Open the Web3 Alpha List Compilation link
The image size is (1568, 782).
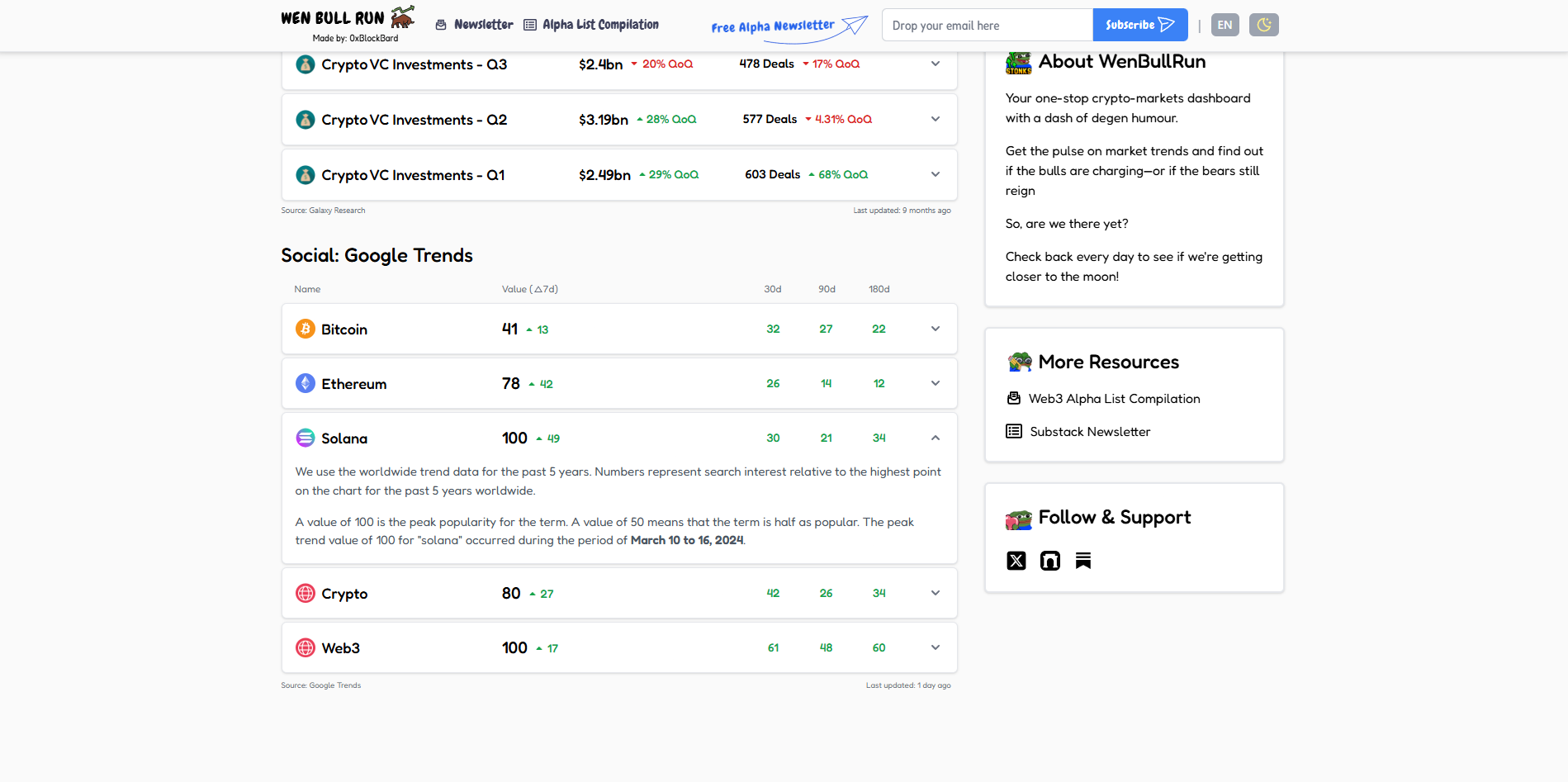pos(1113,399)
